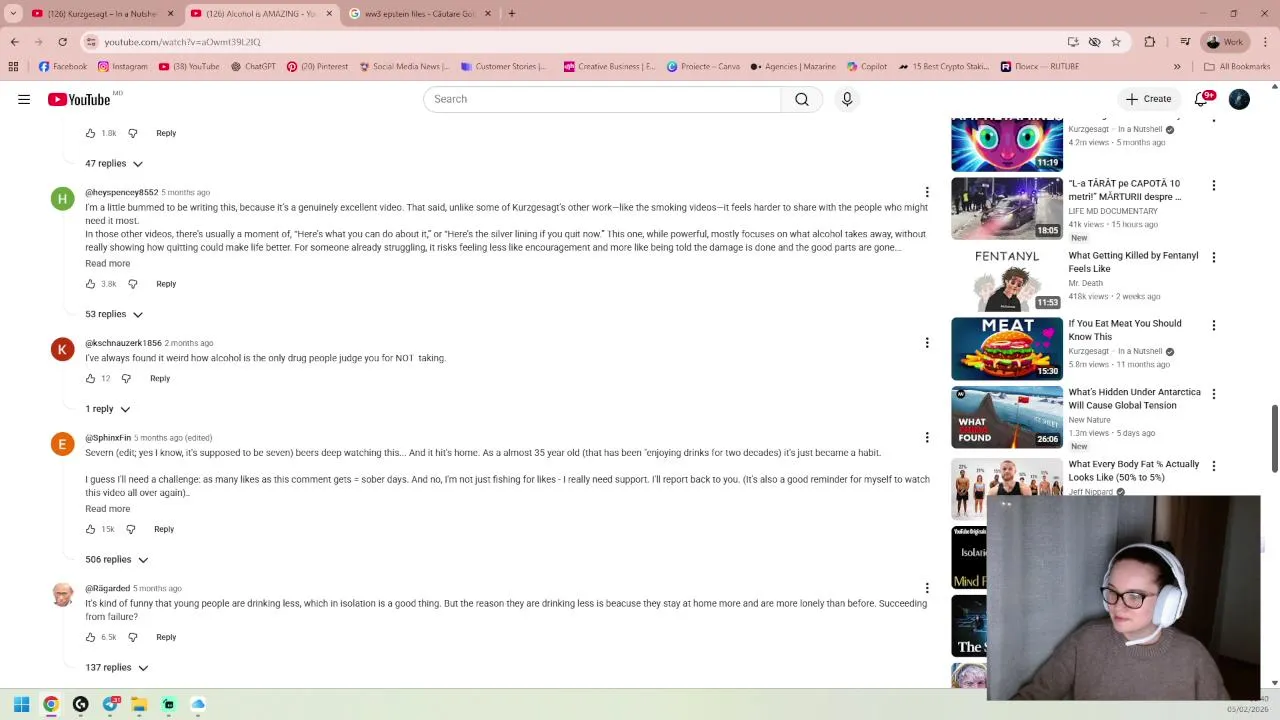Click the Create button
1280x720 pixels.
coord(1148,99)
